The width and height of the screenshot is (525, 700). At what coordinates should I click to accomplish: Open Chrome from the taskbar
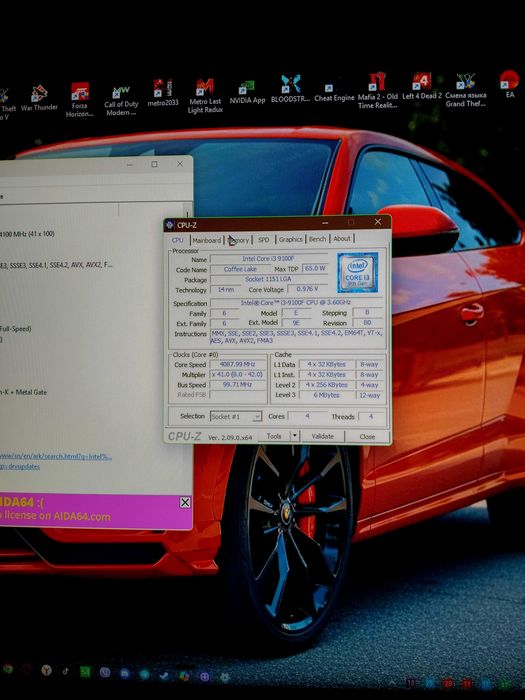8,669
